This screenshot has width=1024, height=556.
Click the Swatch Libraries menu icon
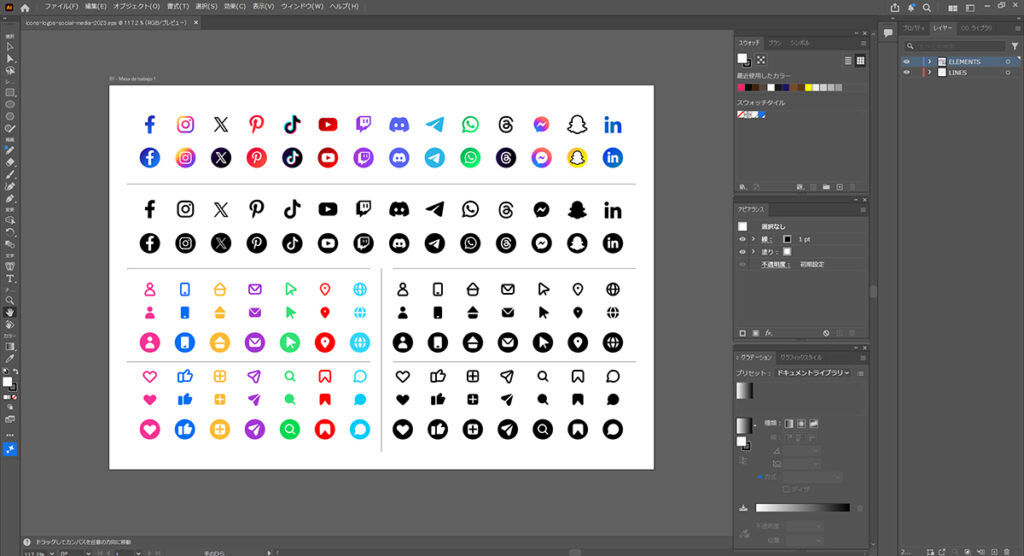point(743,187)
